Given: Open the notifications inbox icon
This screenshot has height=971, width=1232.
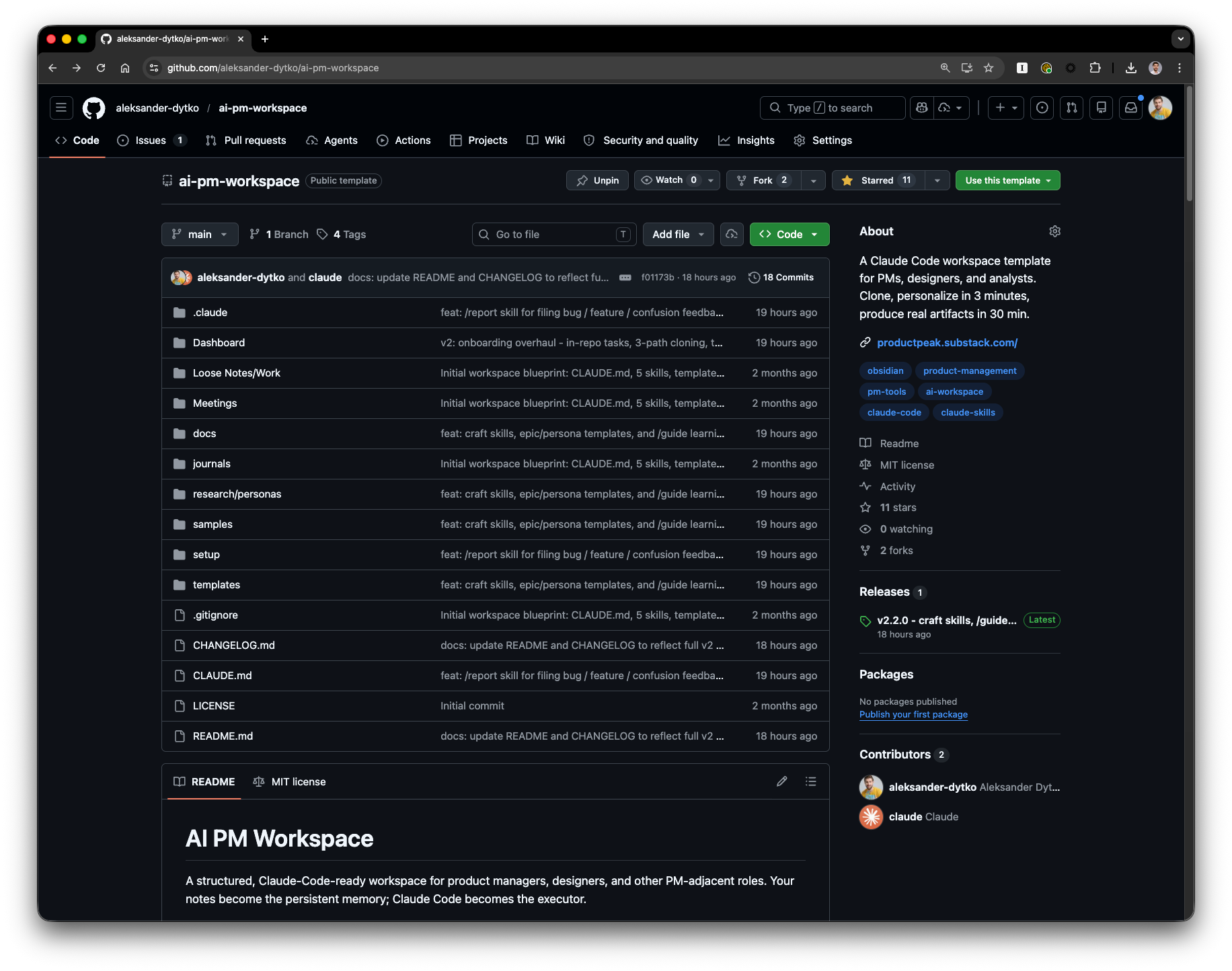Looking at the screenshot, I should point(1131,108).
